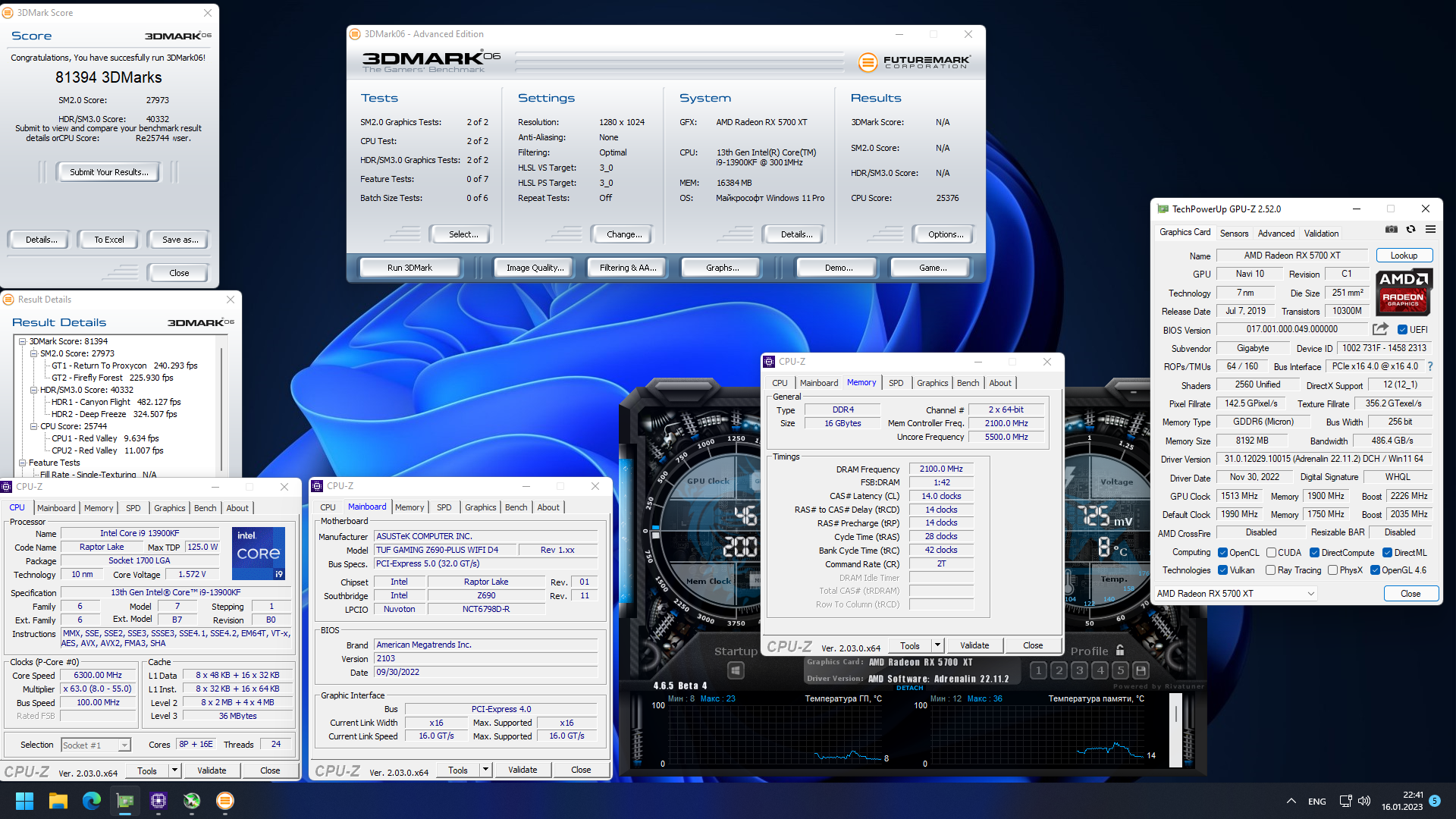Click Afterburner Startup Windows icon
1456x819 pixels.
pos(735,670)
